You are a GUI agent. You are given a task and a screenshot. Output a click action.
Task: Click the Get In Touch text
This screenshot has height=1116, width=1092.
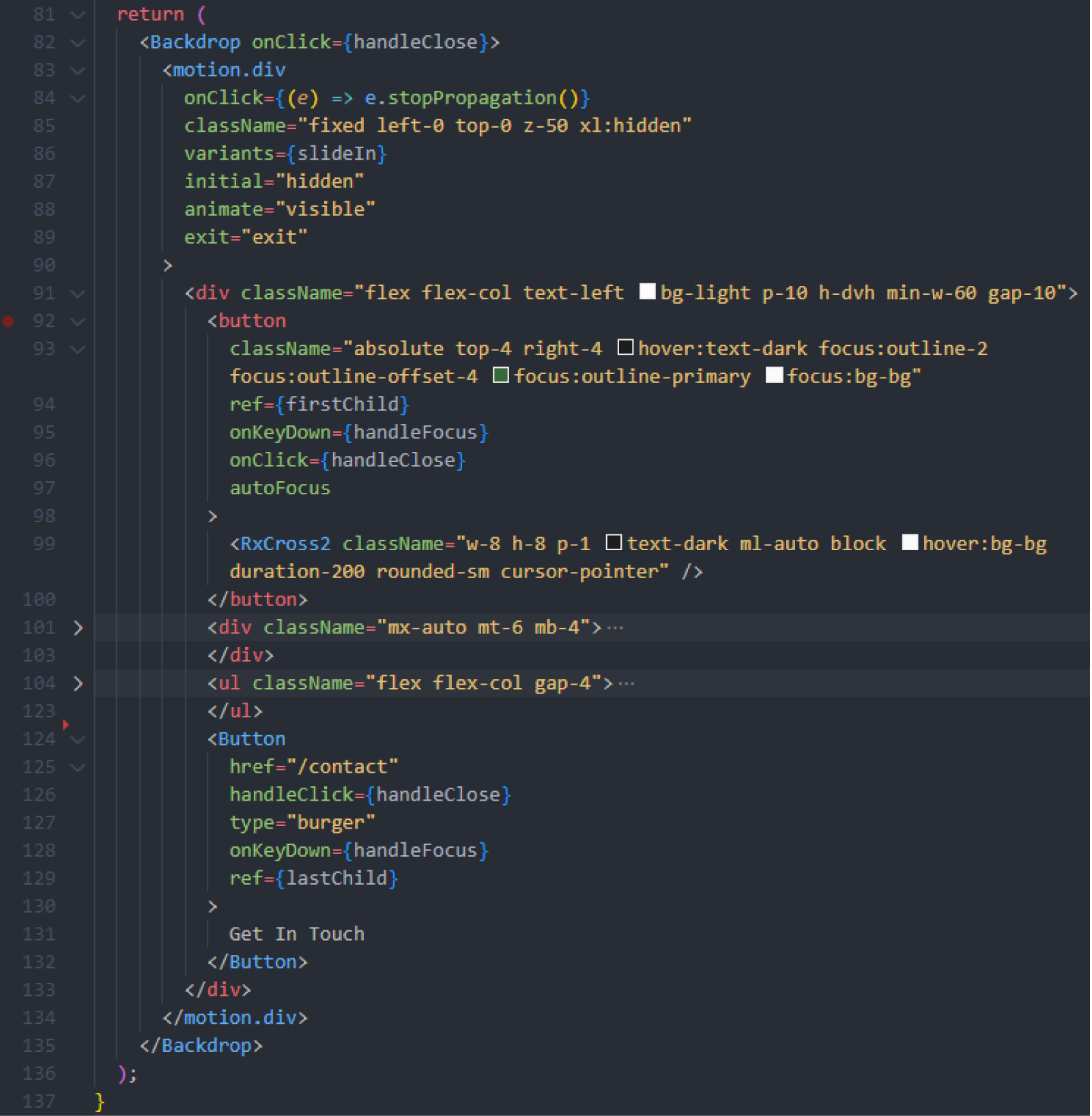(x=297, y=934)
